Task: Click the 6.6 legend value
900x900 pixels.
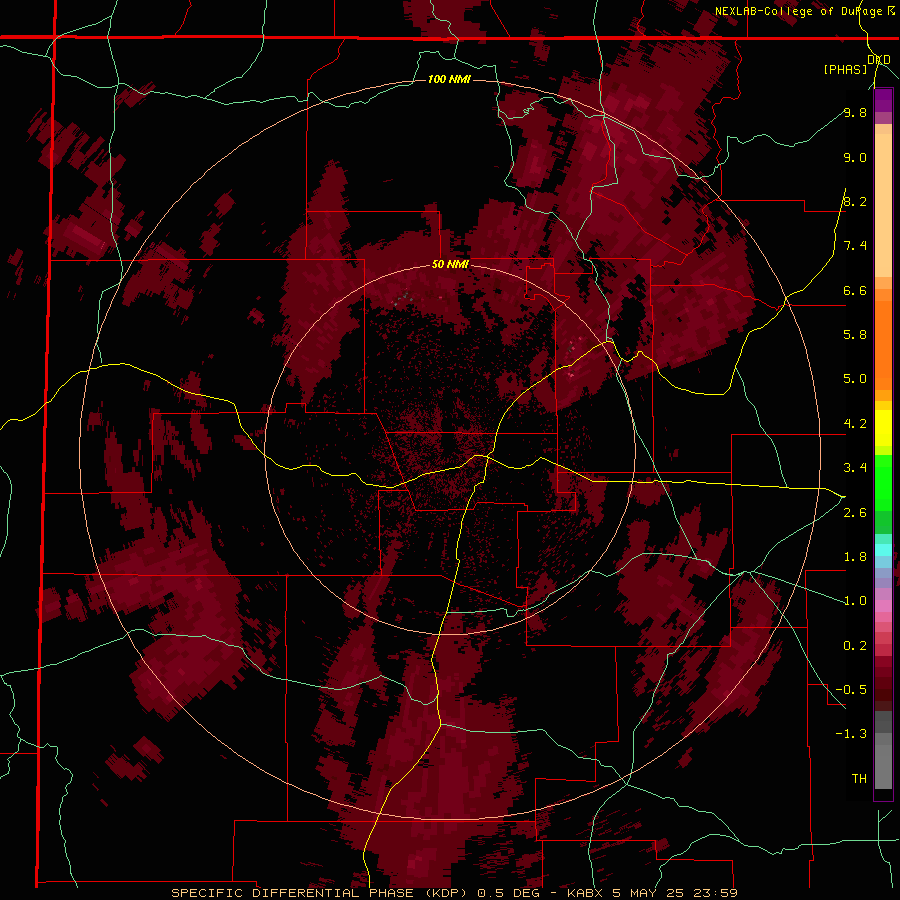Action: (x=855, y=290)
